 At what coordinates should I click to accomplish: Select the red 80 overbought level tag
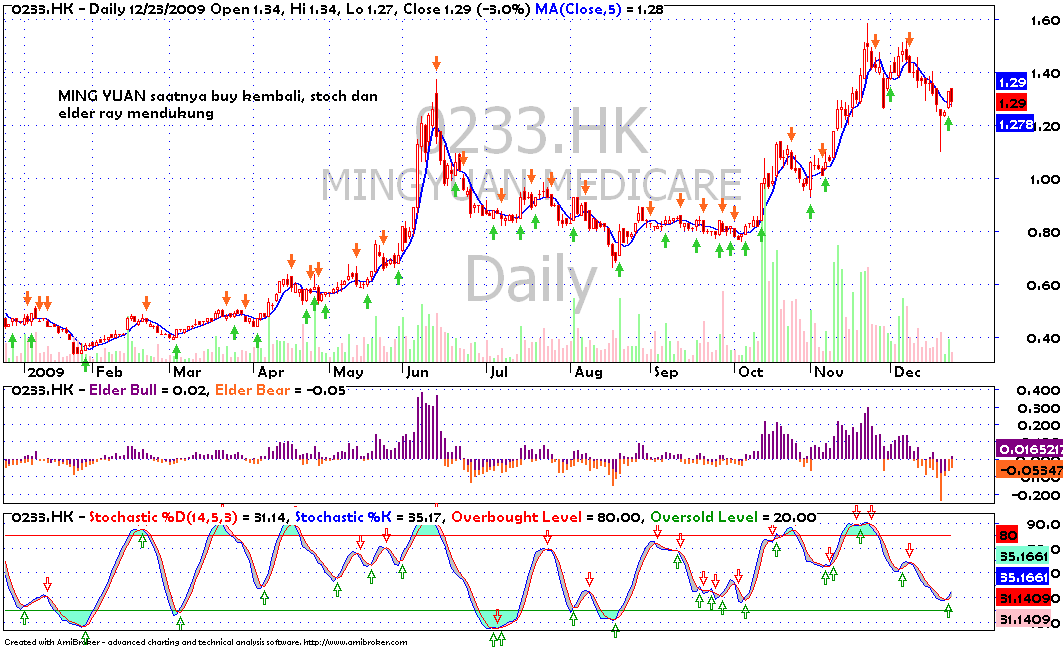point(1007,536)
